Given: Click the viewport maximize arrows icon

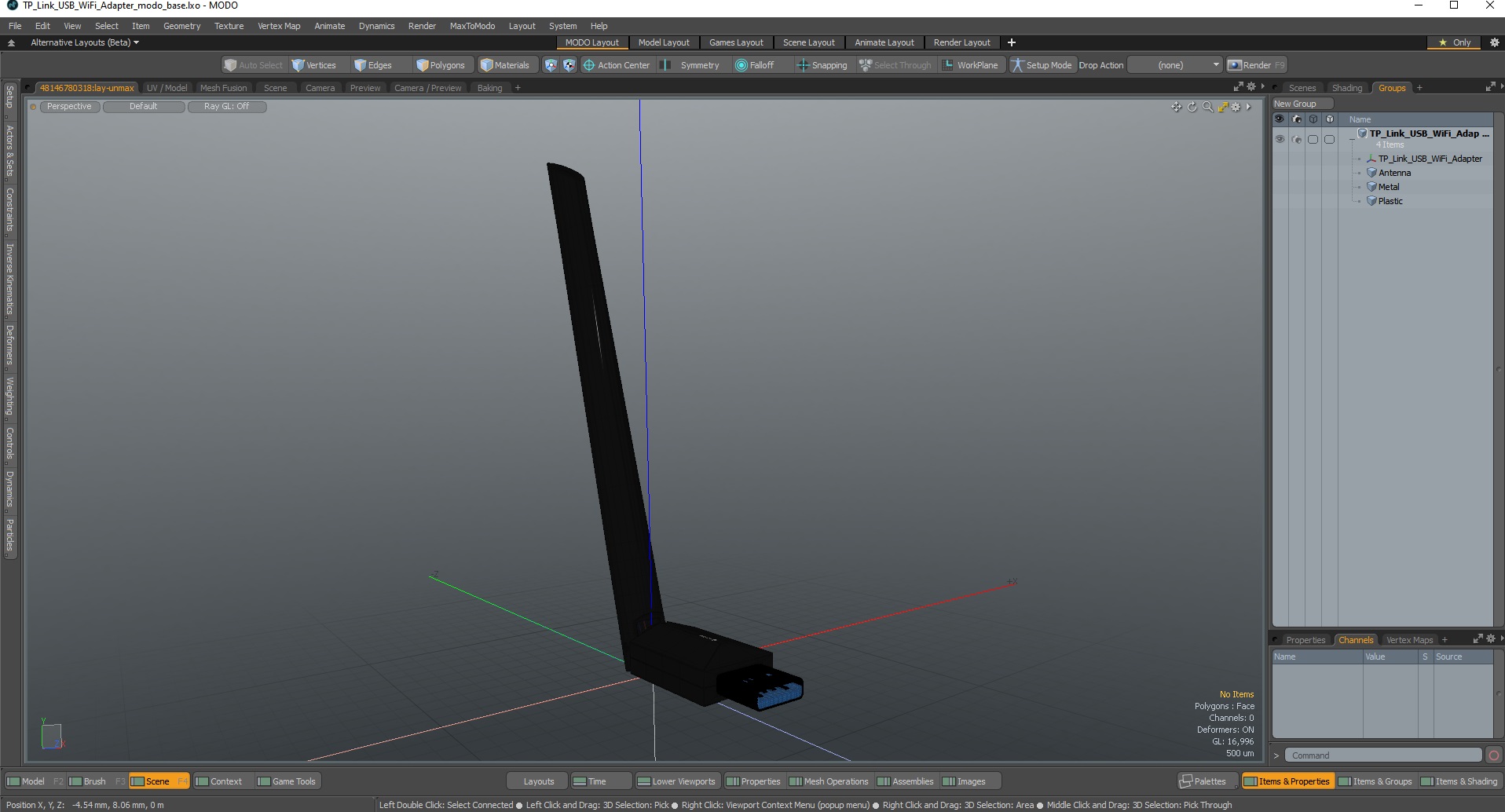Looking at the screenshot, I should pos(1222,107).
